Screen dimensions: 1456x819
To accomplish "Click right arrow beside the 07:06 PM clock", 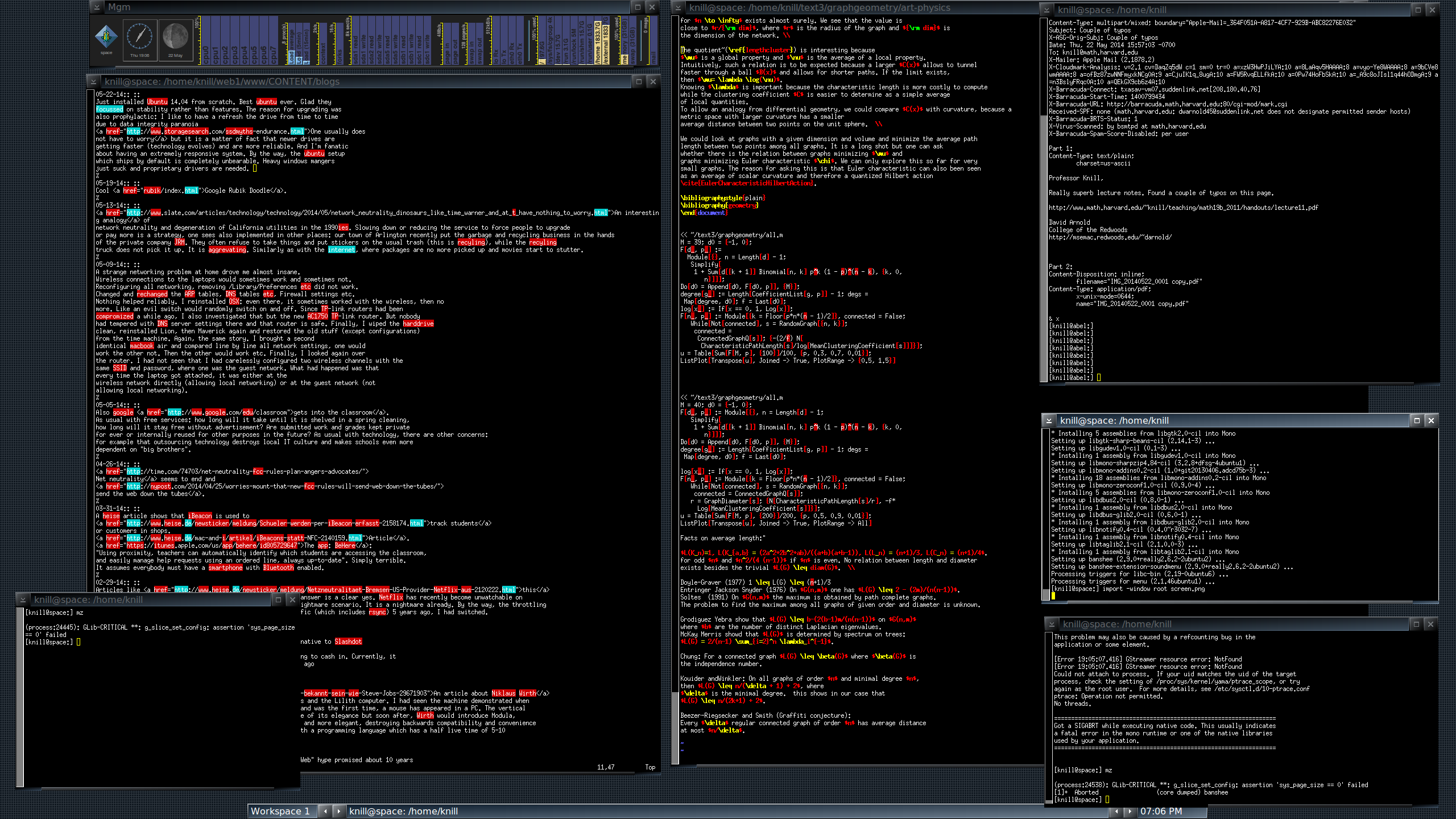I will pyautogui.click(x=1130, y=812).
